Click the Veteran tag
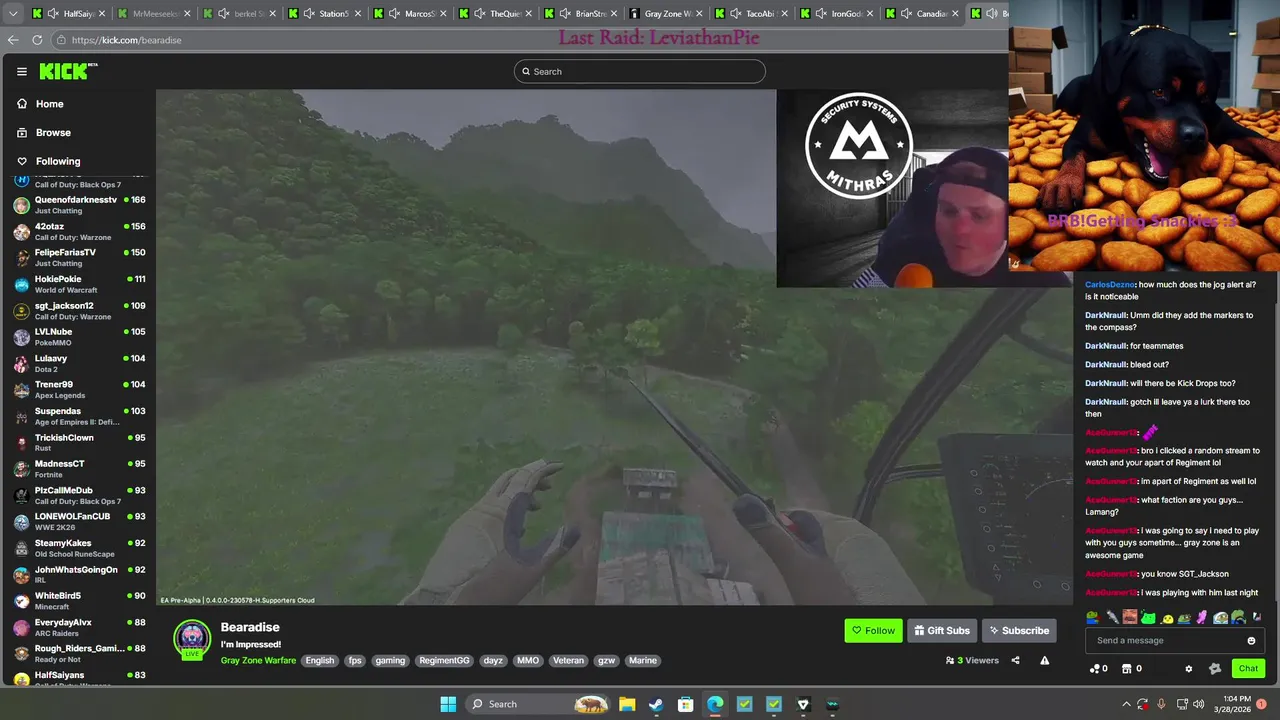 (x=568, y=661)
